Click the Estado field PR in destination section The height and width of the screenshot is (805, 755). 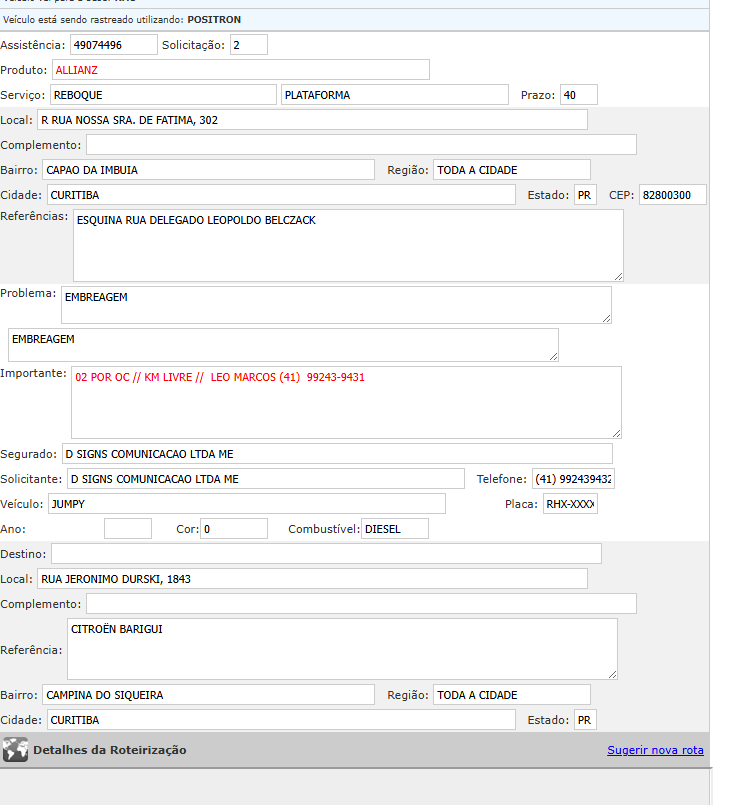pos(585,720)
